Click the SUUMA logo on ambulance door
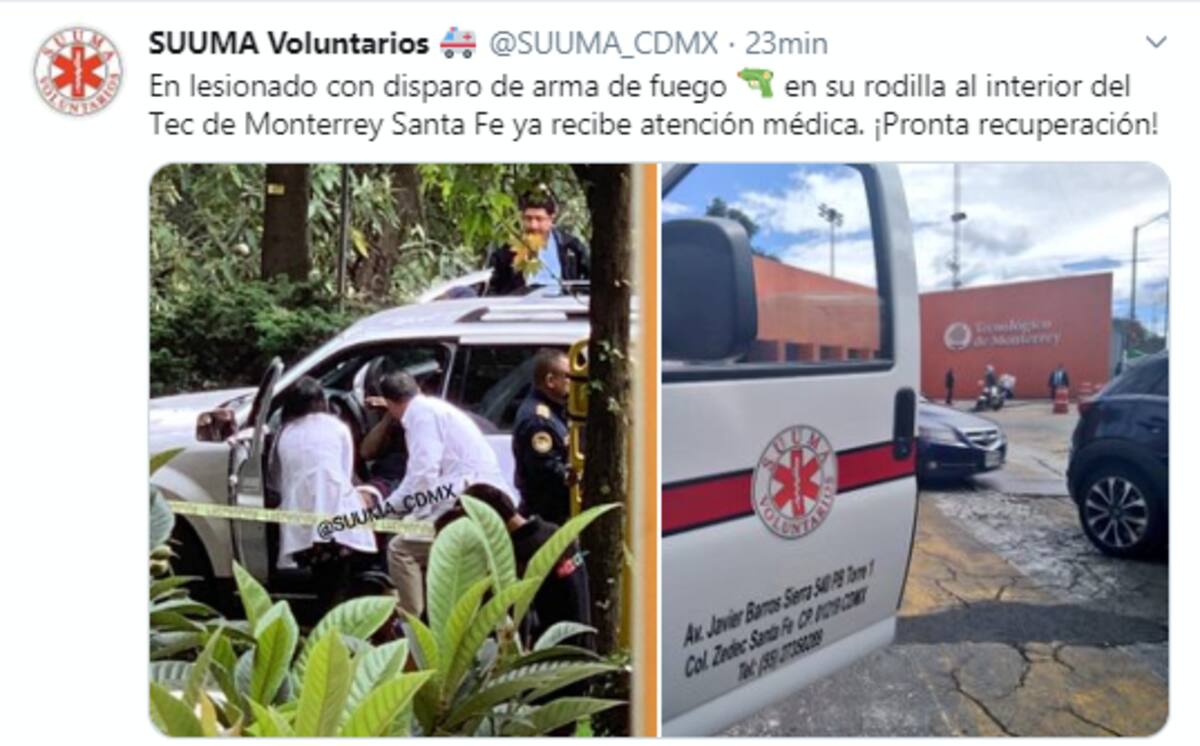Image resolution: width=1200 pixels, height=746 pixels. (x=794, y=482)
